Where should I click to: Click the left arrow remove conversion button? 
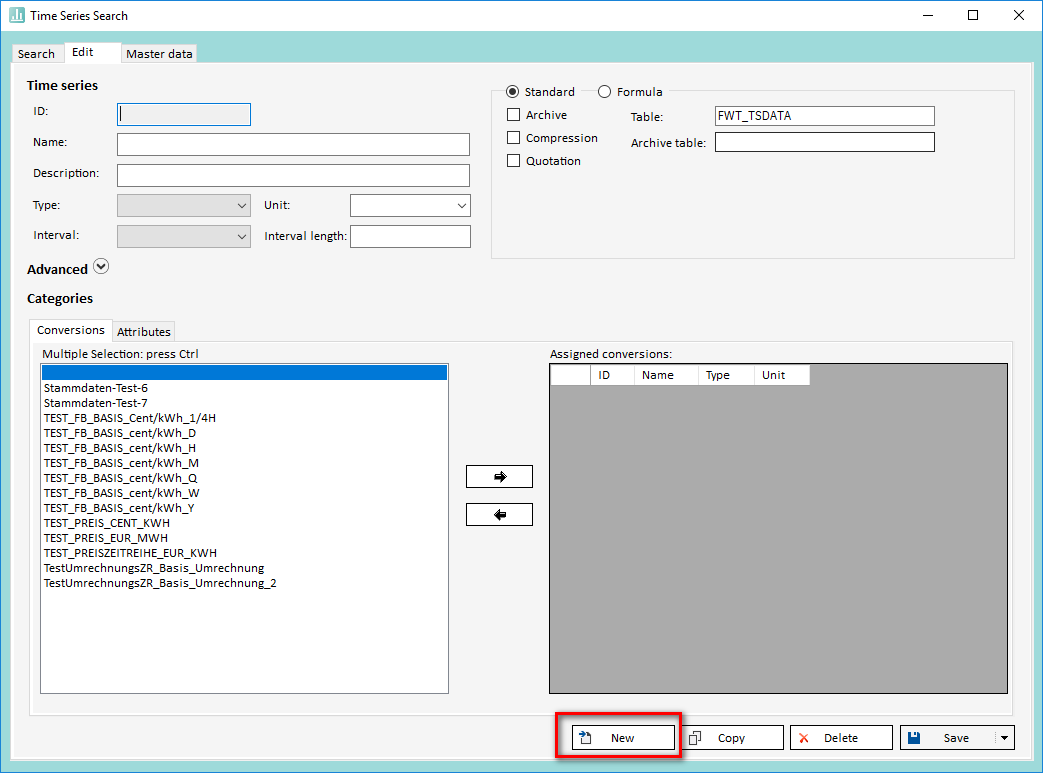(x=499, y=514)
